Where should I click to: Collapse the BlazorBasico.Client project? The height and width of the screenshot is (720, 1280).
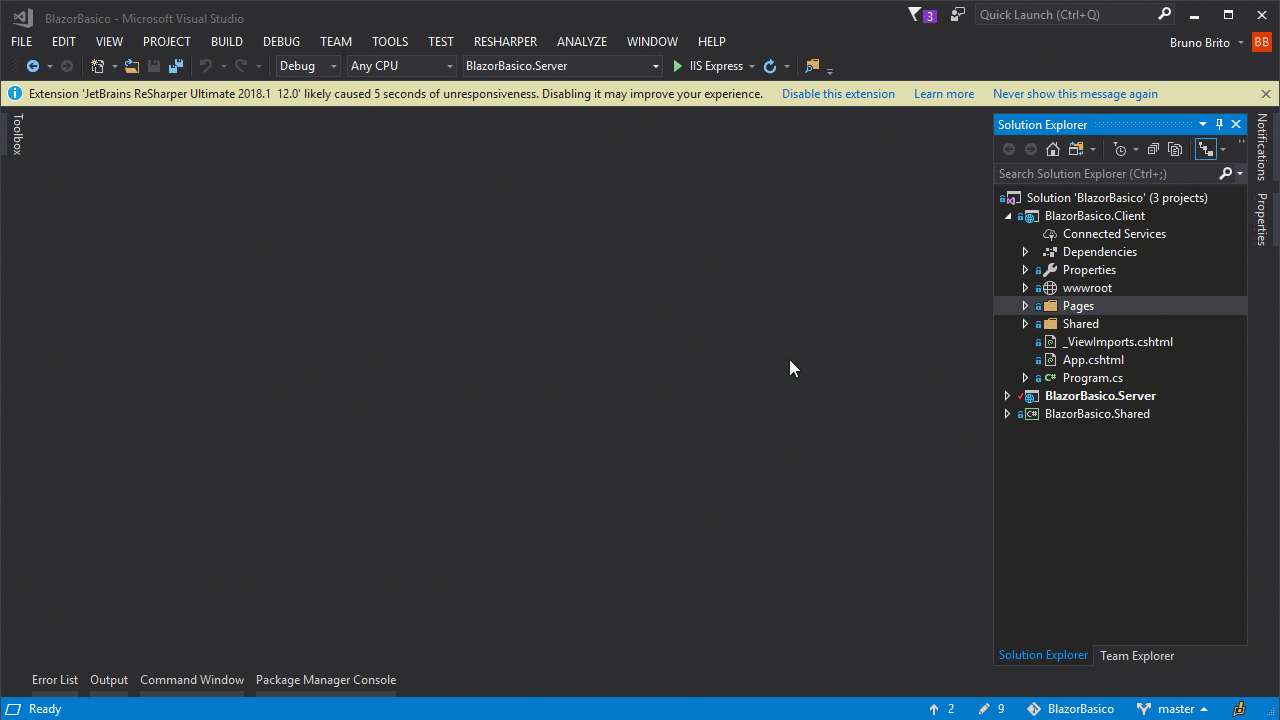(1007, 216)
